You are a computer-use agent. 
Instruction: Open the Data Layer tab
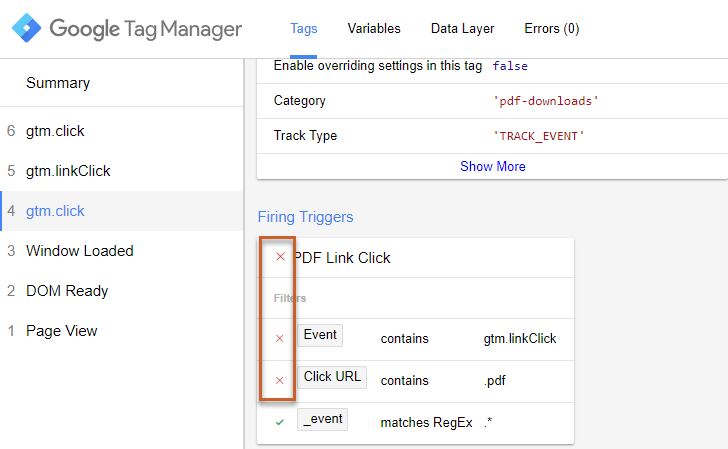462,29
